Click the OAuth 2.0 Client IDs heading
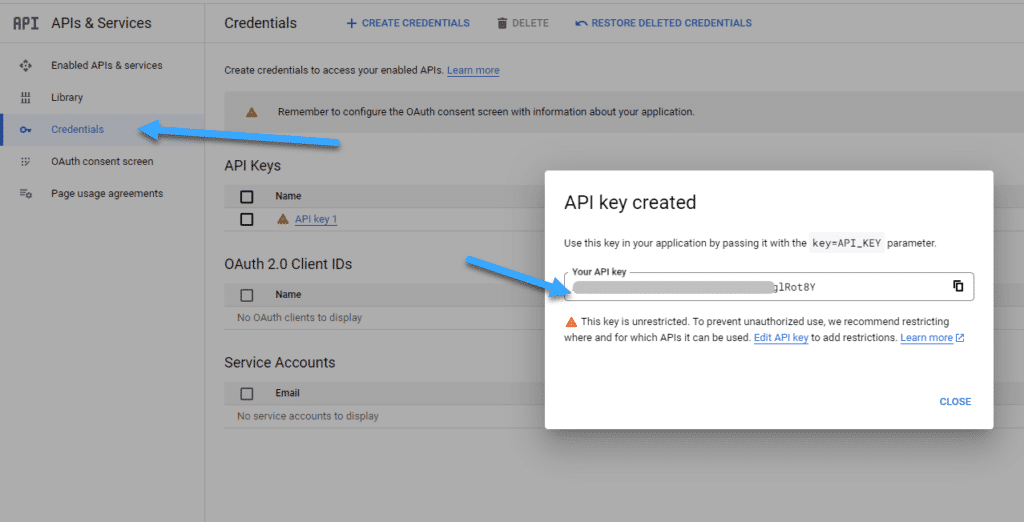 pyautogui.click(x=288, y=264)
